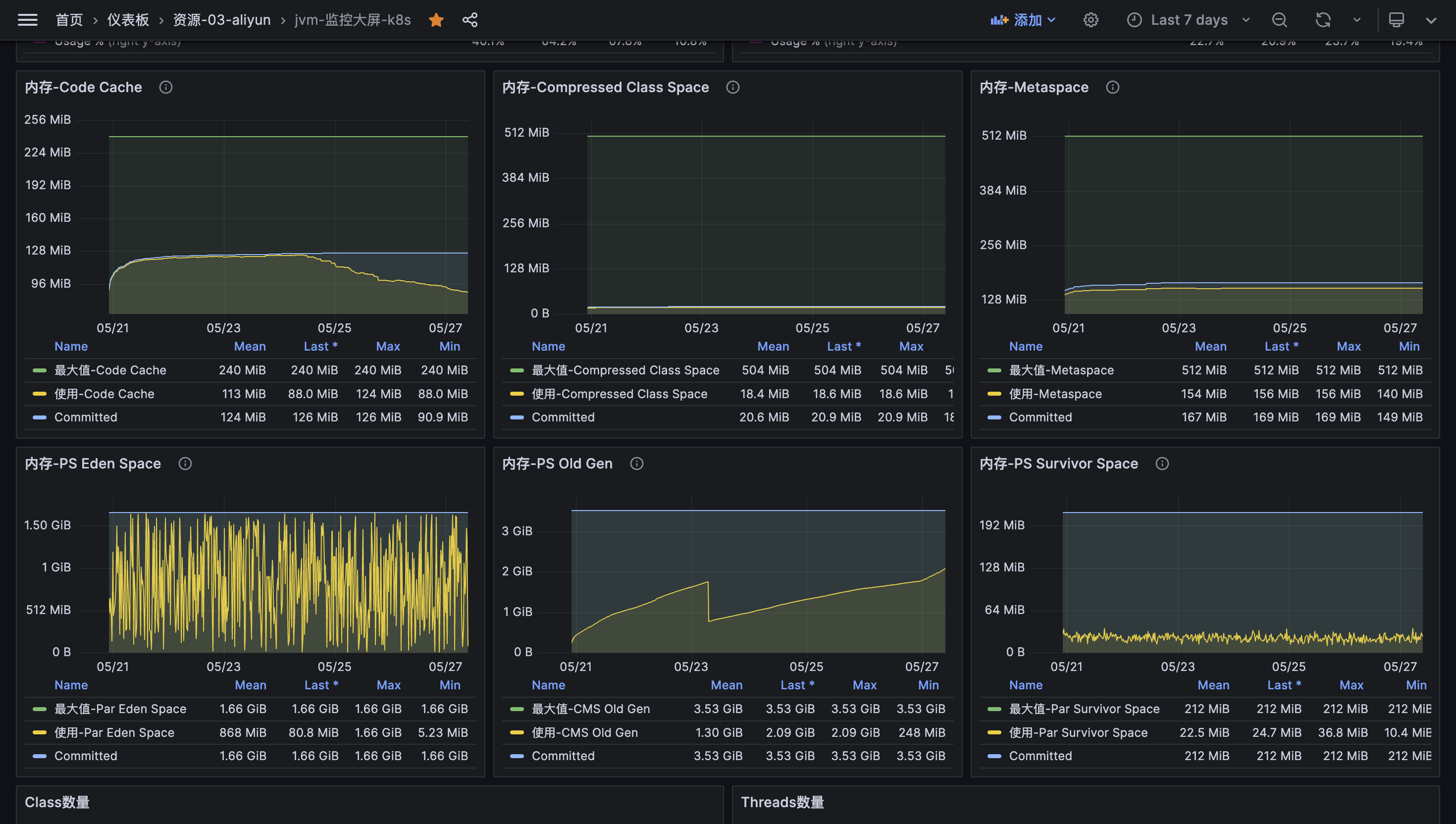The width and height of the screenshot is (1456, 824).
Task: Click the share dashboard icon
Action: 469,20
